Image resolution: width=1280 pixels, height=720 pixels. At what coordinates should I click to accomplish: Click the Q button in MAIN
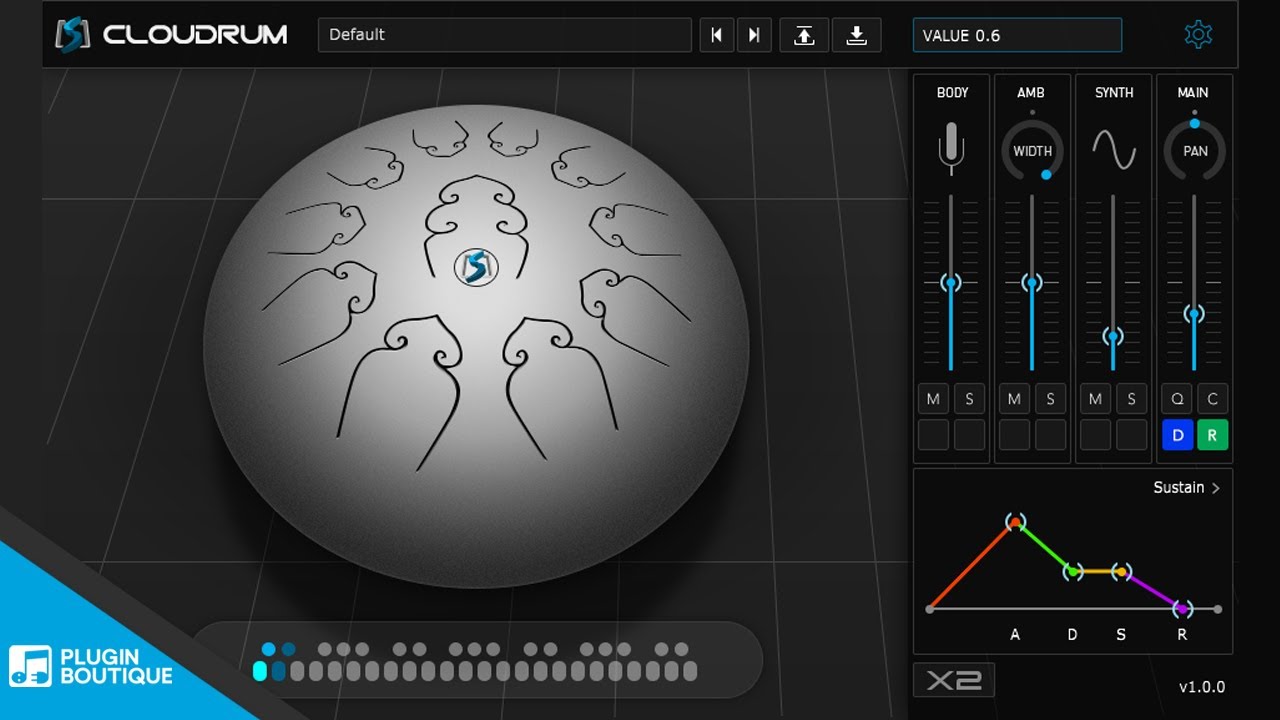coord(1177,399)
